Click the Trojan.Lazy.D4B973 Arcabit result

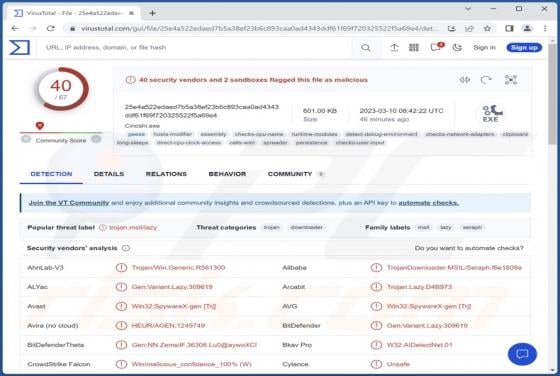tap(419, 287)
